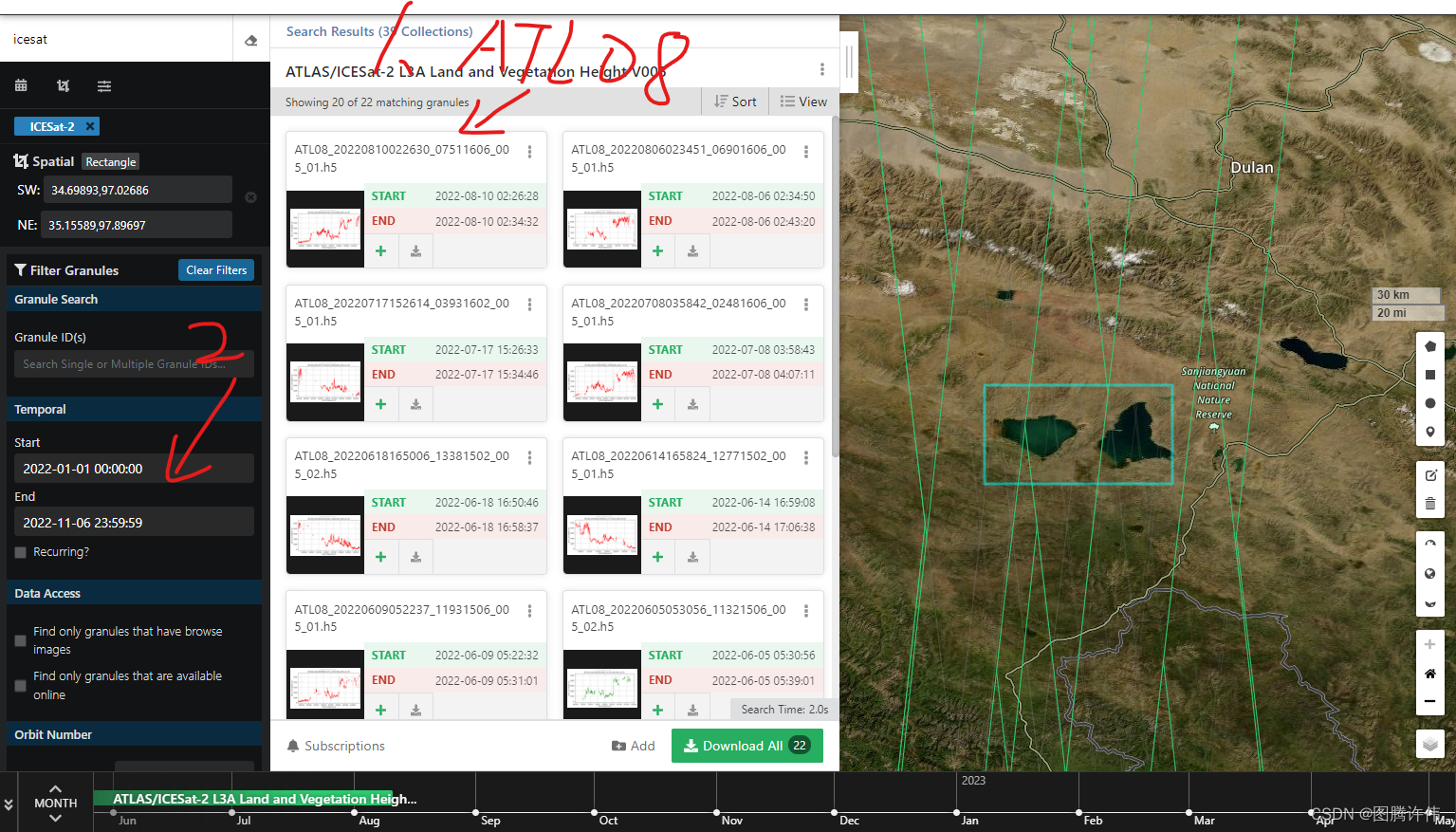Focus the icesat search field
Viewport: 1456px width, 832px height.
click(117, 40)
